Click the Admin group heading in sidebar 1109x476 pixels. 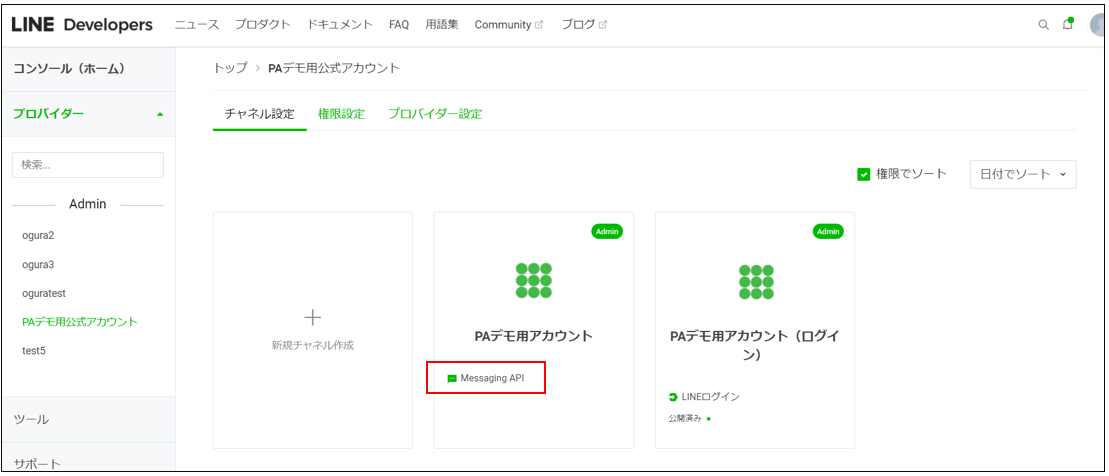tap(88, 204)
